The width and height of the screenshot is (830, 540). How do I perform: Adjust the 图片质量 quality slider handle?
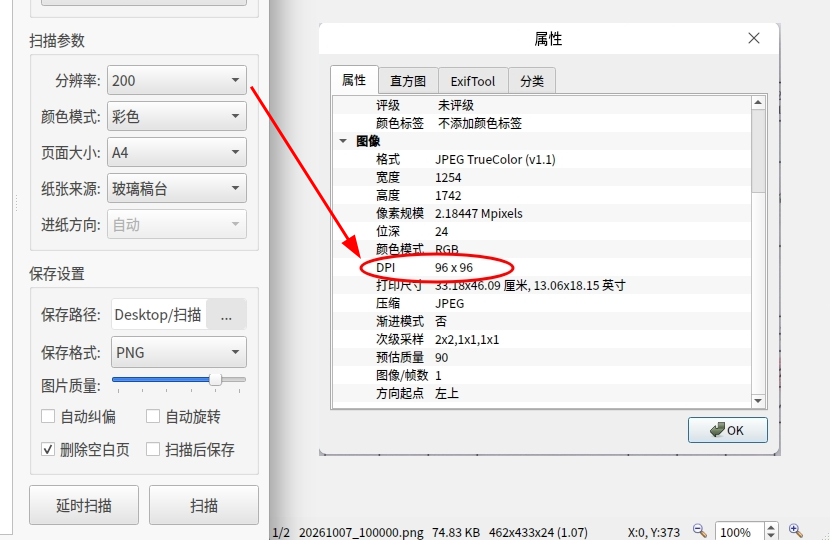coord(215,380)
